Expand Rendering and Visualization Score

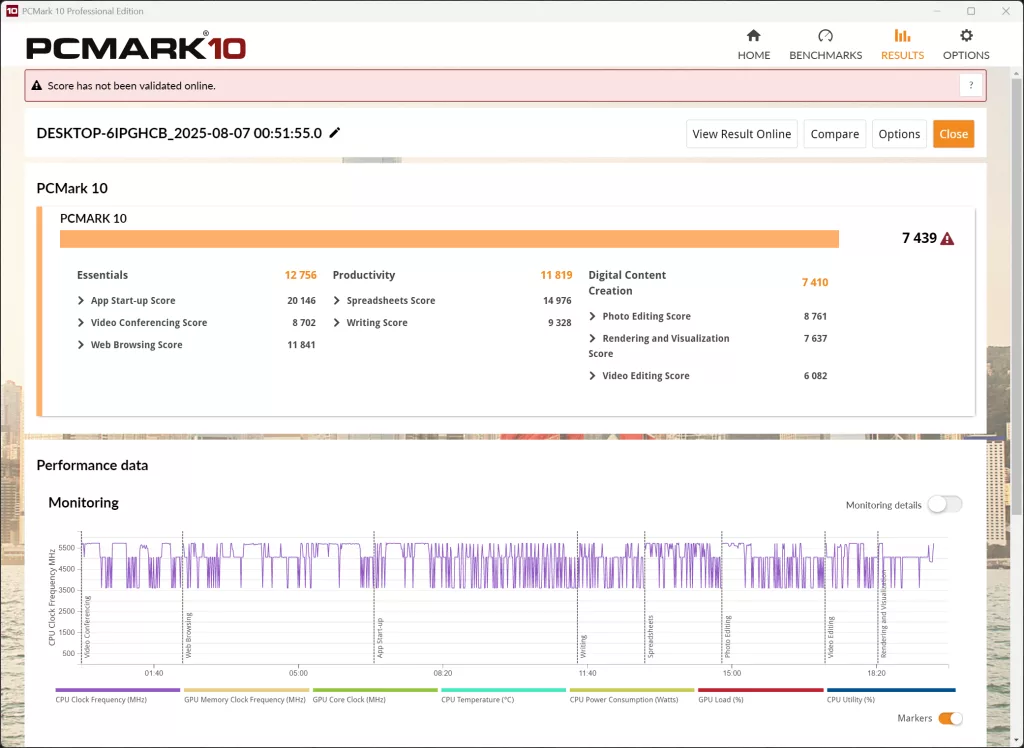[x=592, y=338]
